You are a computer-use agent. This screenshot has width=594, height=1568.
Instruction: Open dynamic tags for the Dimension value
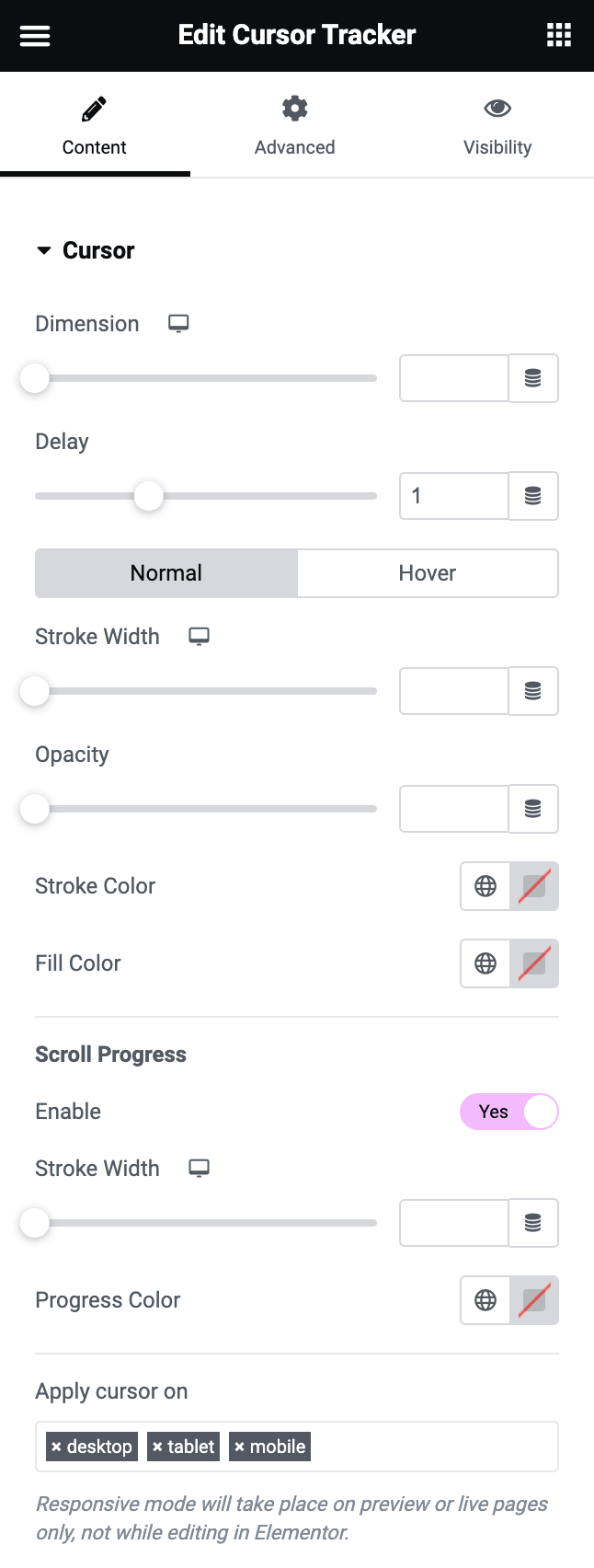point(533,378)
